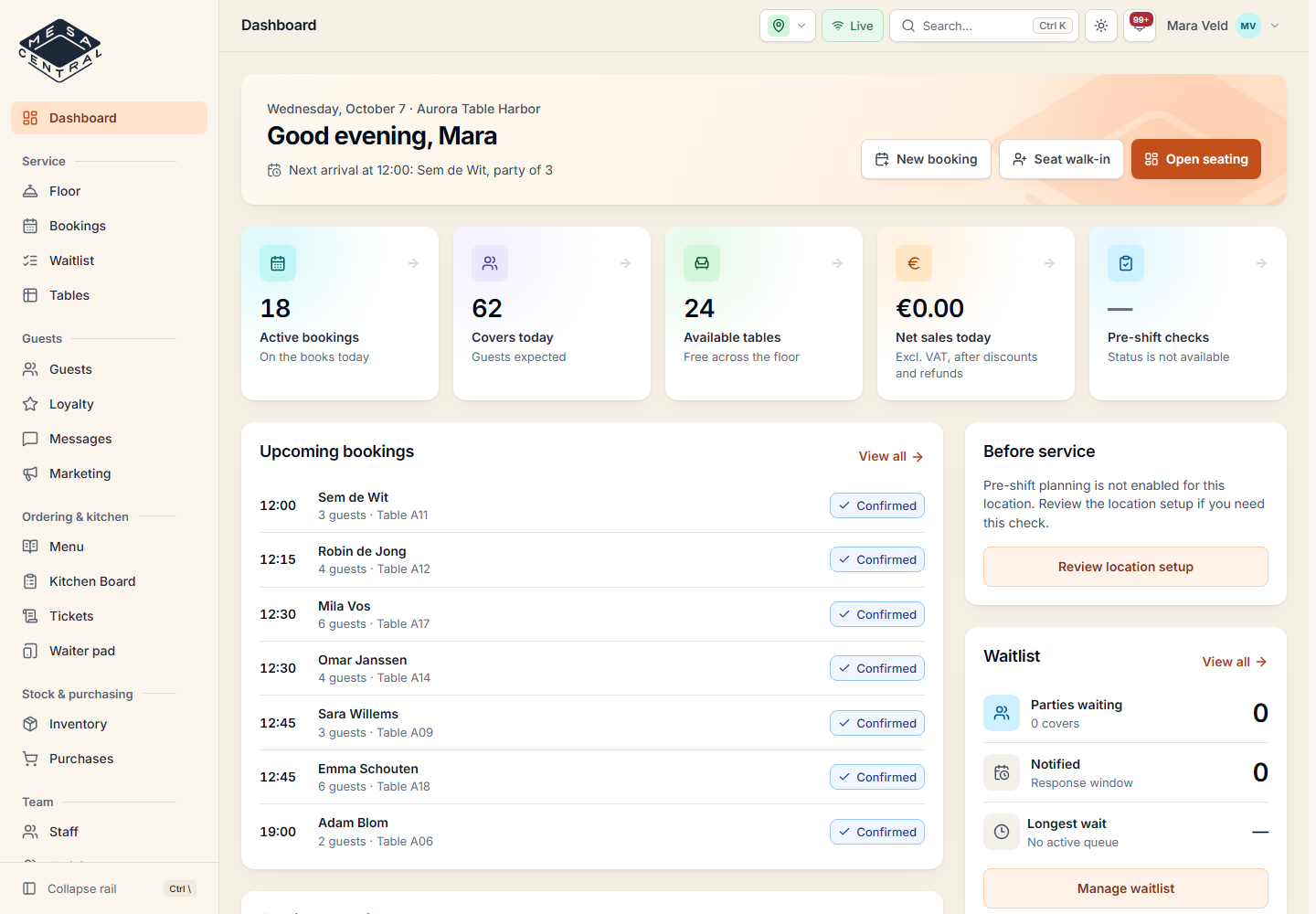Screen dimensions: 1316x914
Task: Click Seat walk-in
Action: point(1061,159)
